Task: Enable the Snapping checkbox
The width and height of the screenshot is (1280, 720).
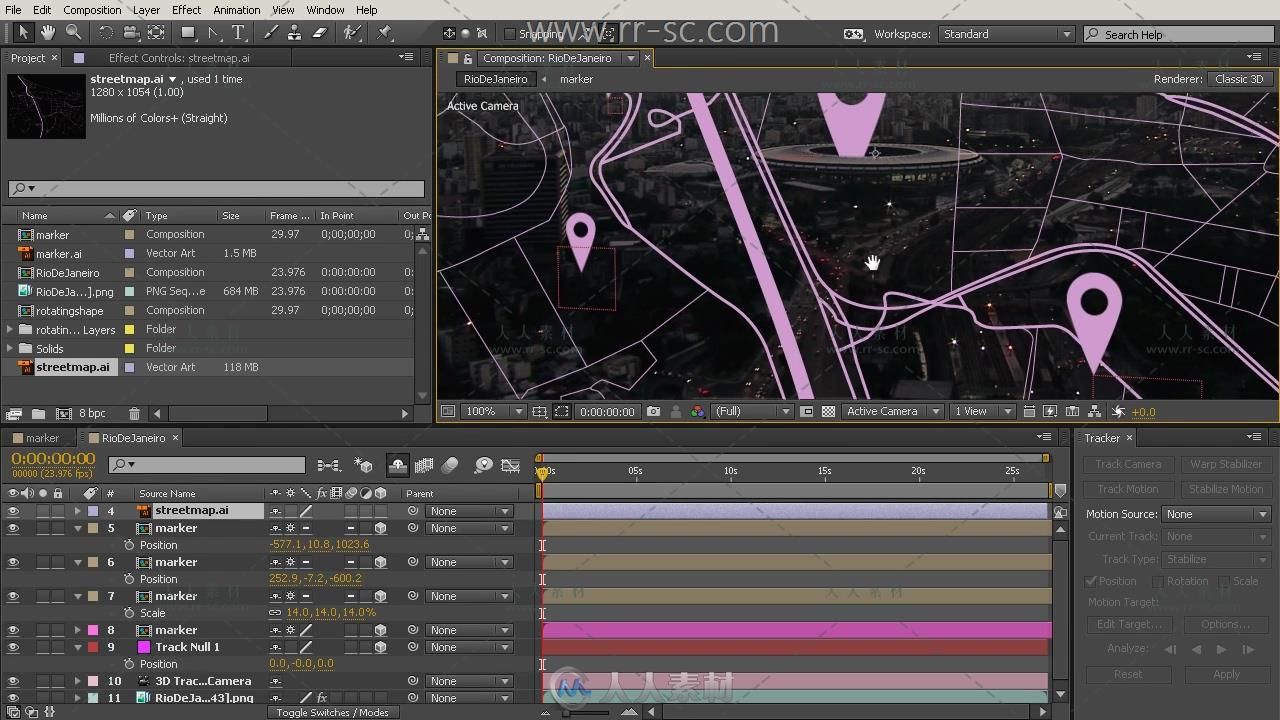Action: coord(509,34)
